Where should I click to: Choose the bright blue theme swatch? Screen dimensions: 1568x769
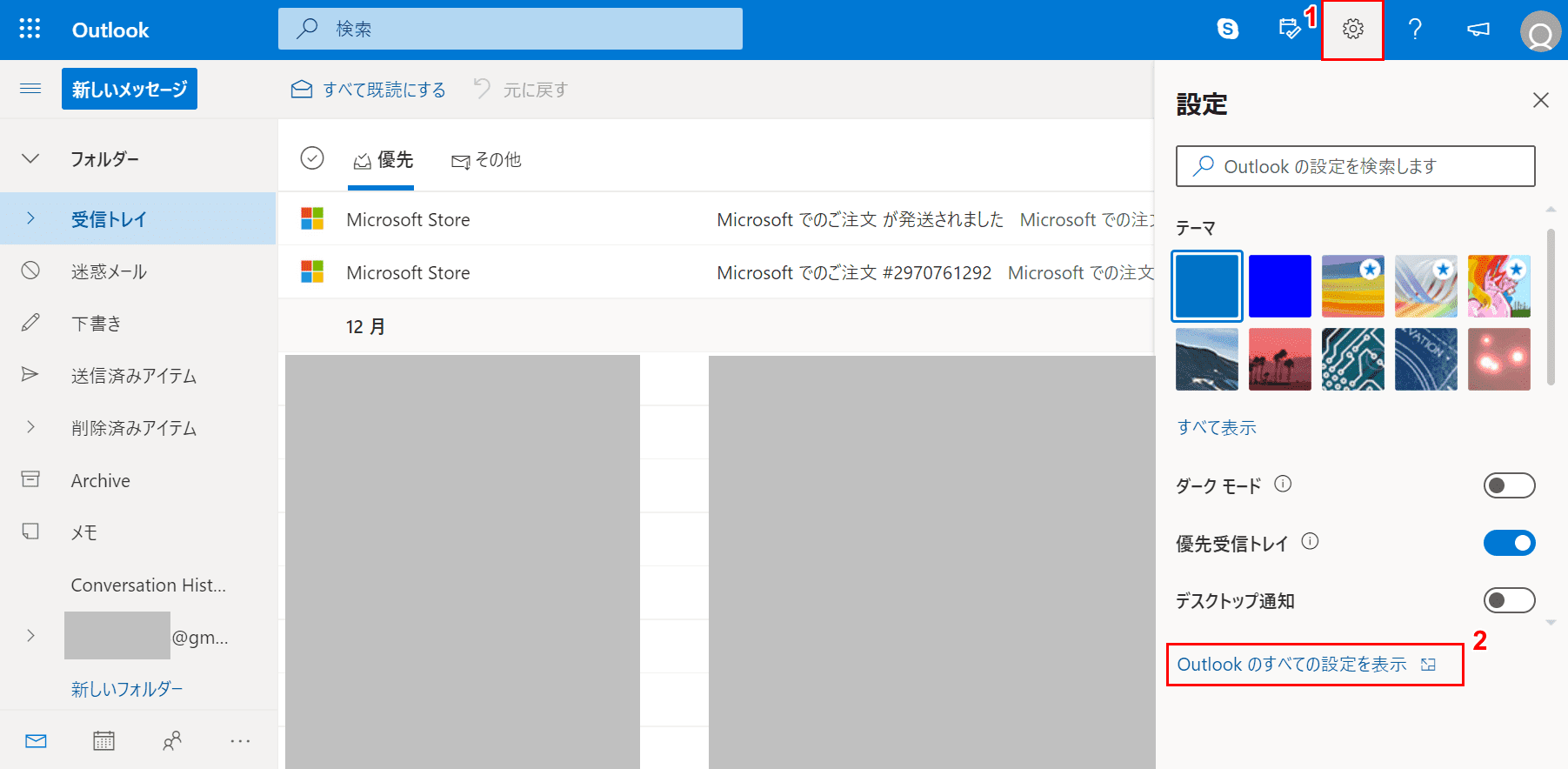[1279, 286]
